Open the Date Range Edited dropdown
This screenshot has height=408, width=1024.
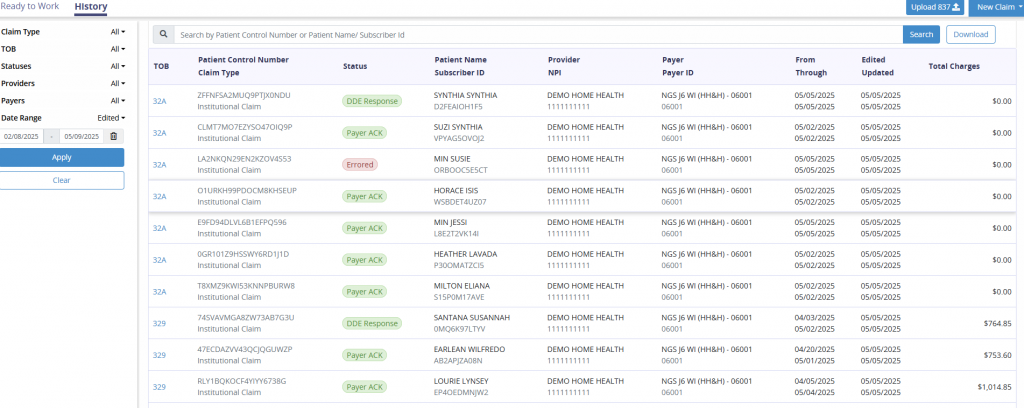click(x=112, y=118)
